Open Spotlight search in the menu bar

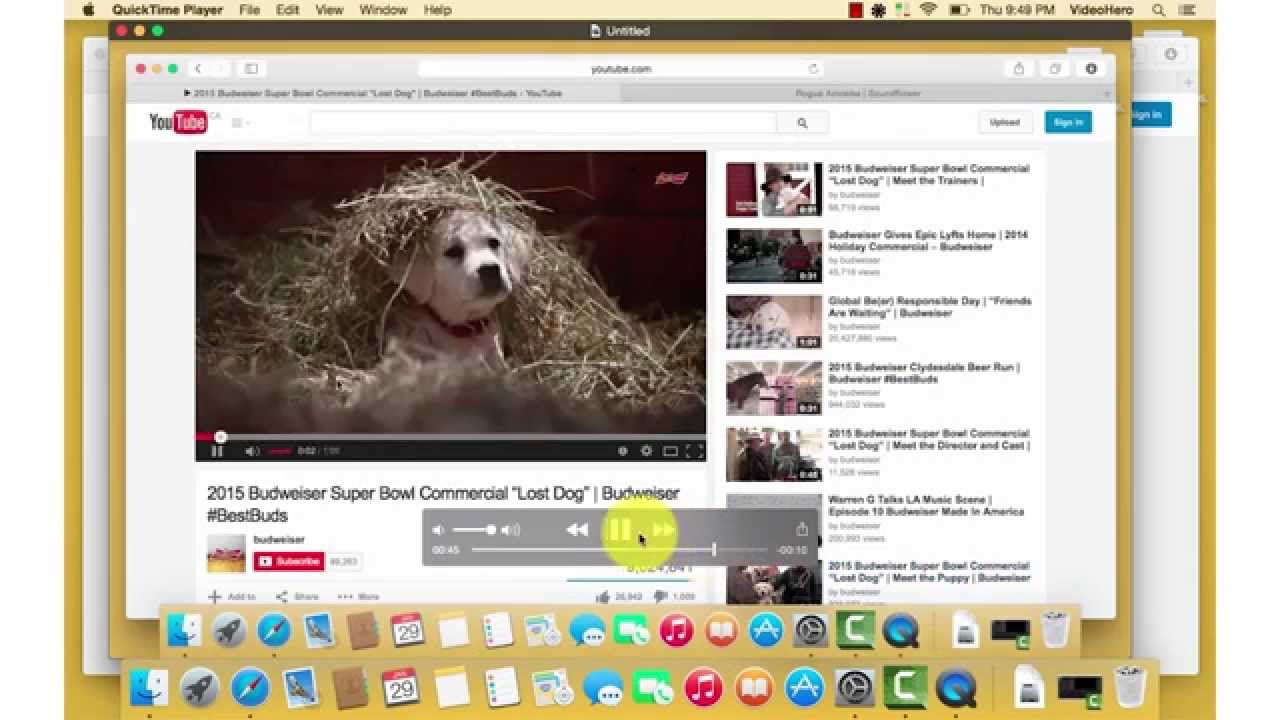click(x=1159, y=10)
